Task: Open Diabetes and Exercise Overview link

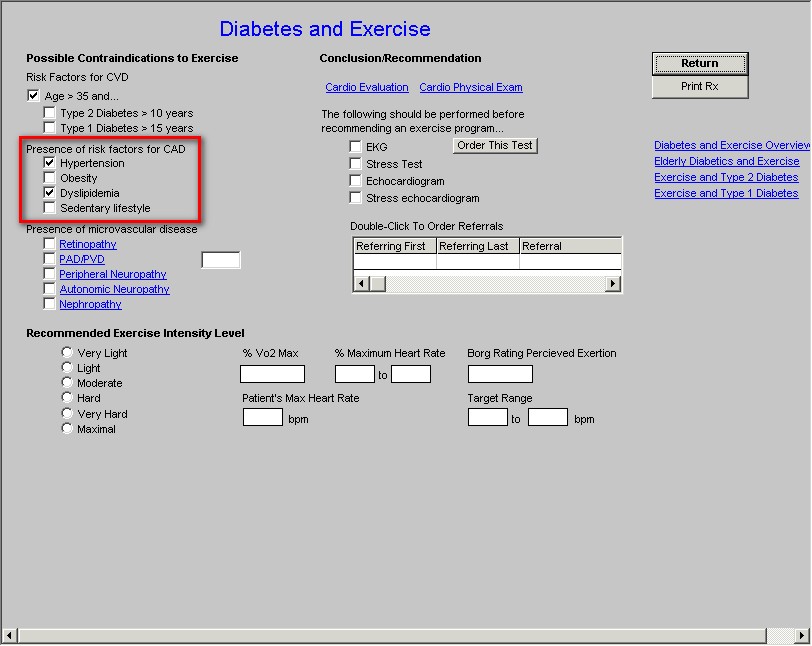Action: [732, 146]
